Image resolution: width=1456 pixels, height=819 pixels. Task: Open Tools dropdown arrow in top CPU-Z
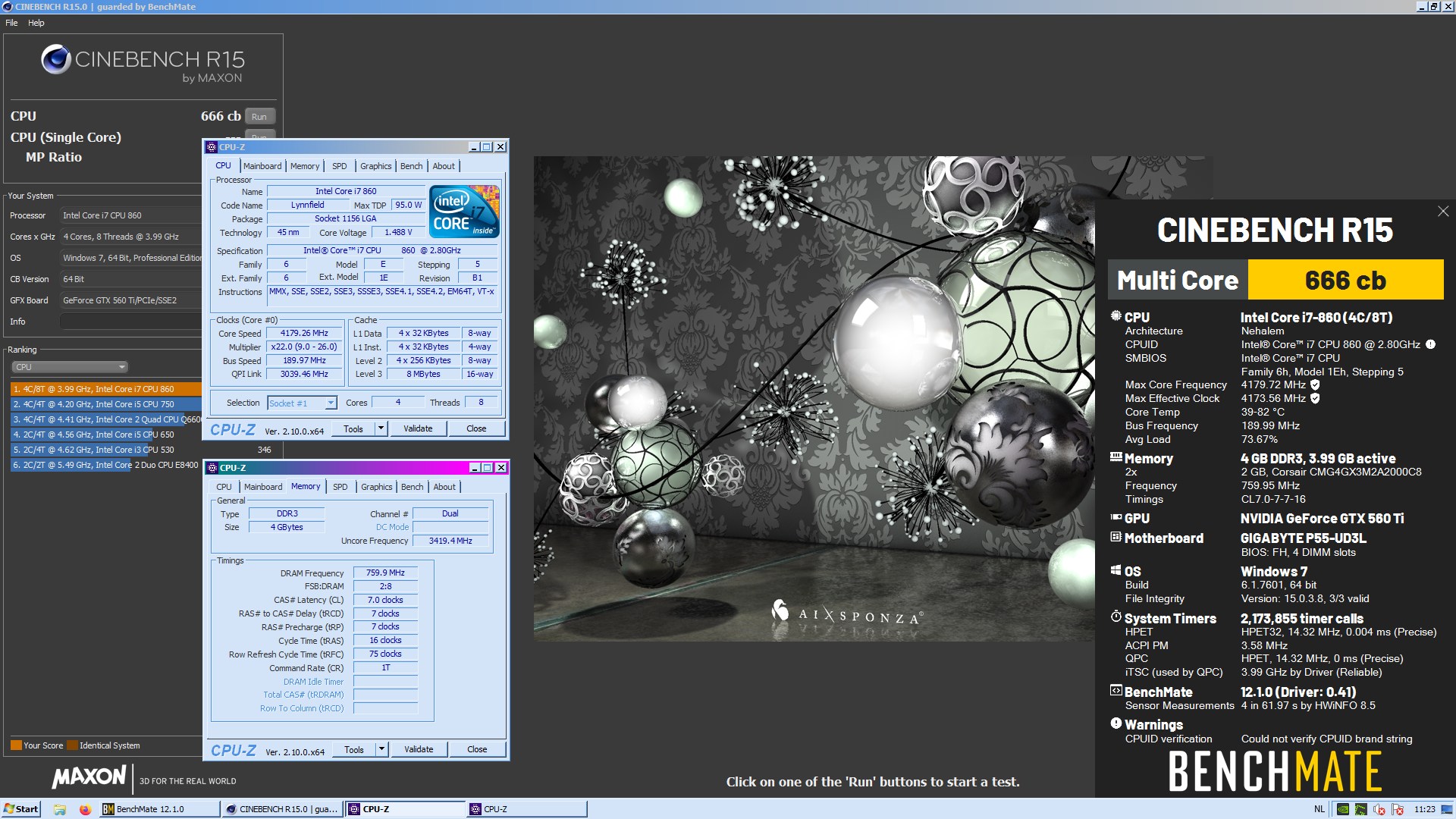point(381,428)
